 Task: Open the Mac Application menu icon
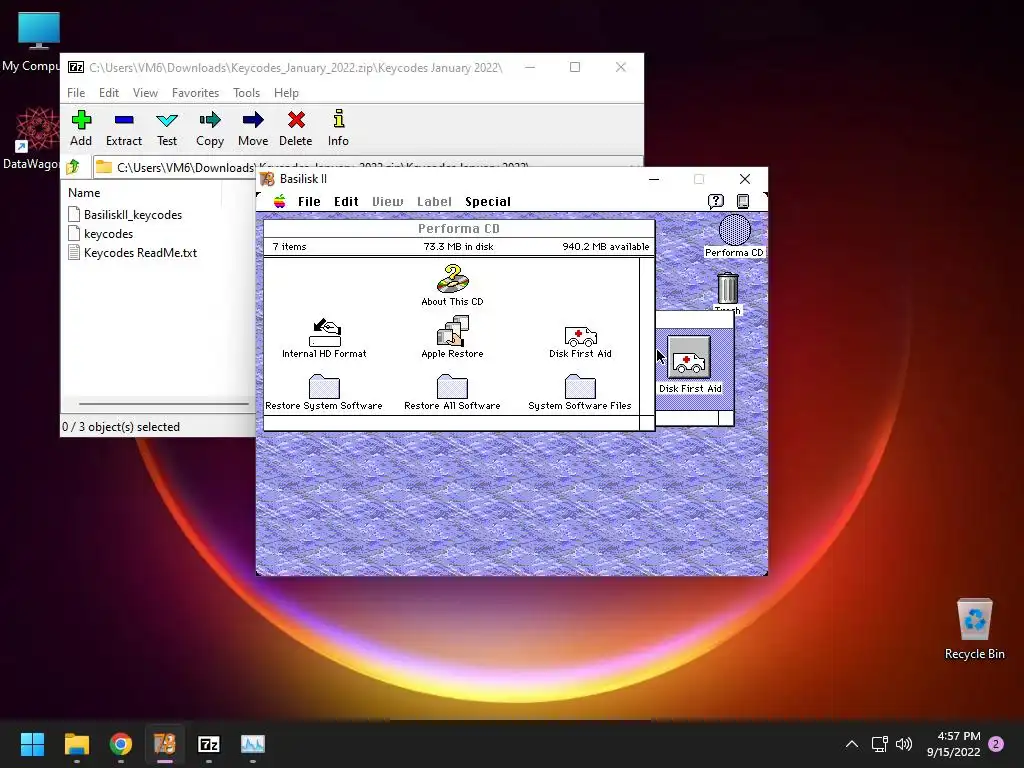tap(743, 201)
